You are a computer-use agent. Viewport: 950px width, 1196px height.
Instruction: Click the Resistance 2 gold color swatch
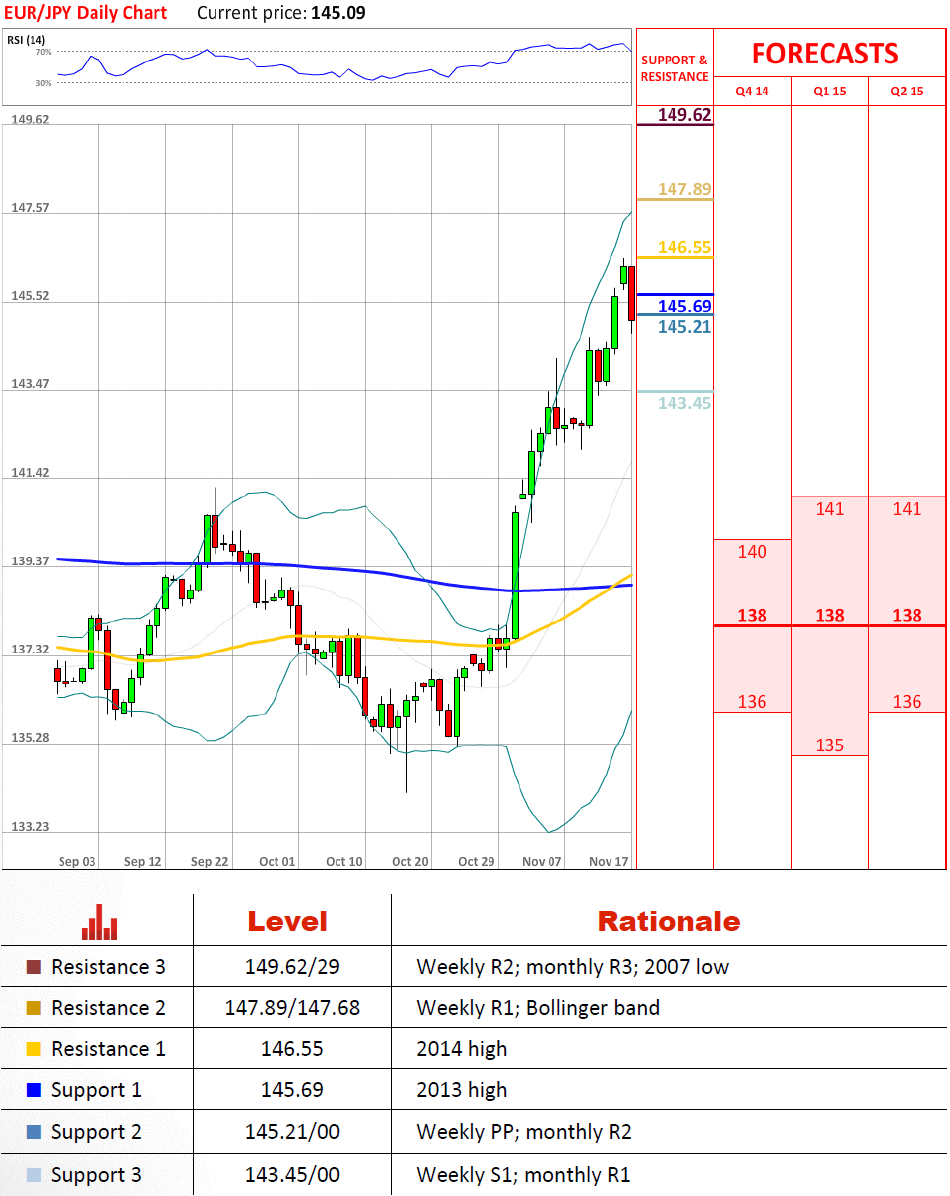click(x=34, y=1008)
